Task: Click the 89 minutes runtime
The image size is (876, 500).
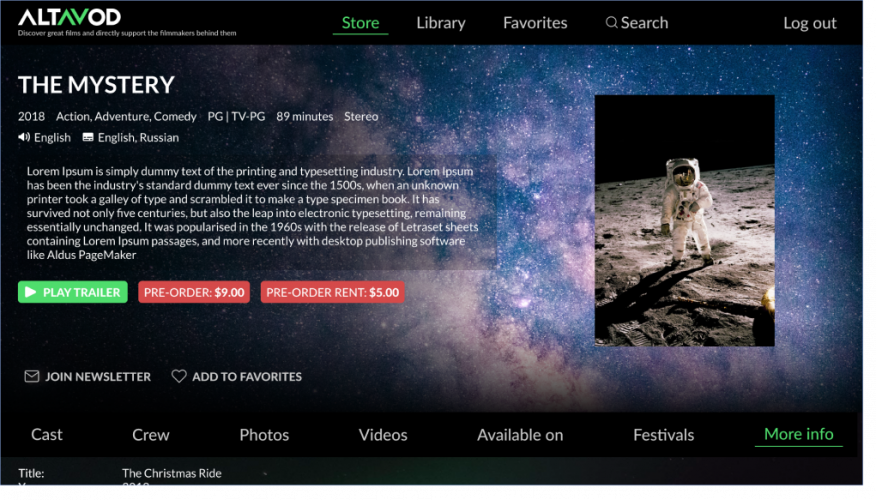Action: (x=304, y=116)
